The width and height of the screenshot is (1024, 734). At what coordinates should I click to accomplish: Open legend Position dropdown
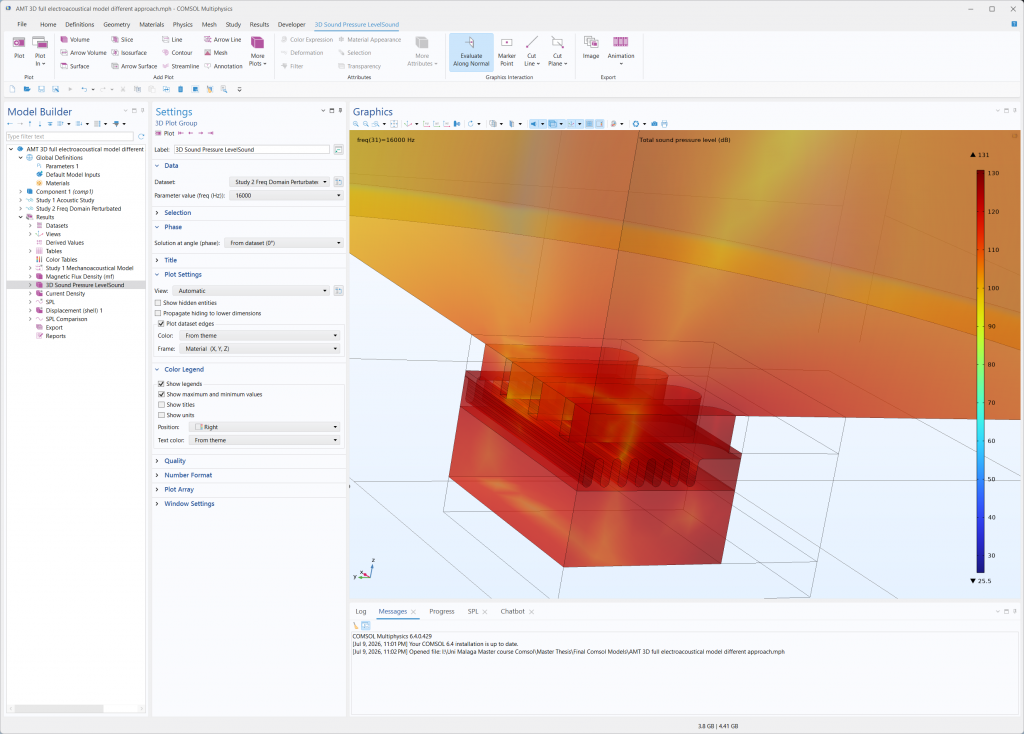[264, 427]
